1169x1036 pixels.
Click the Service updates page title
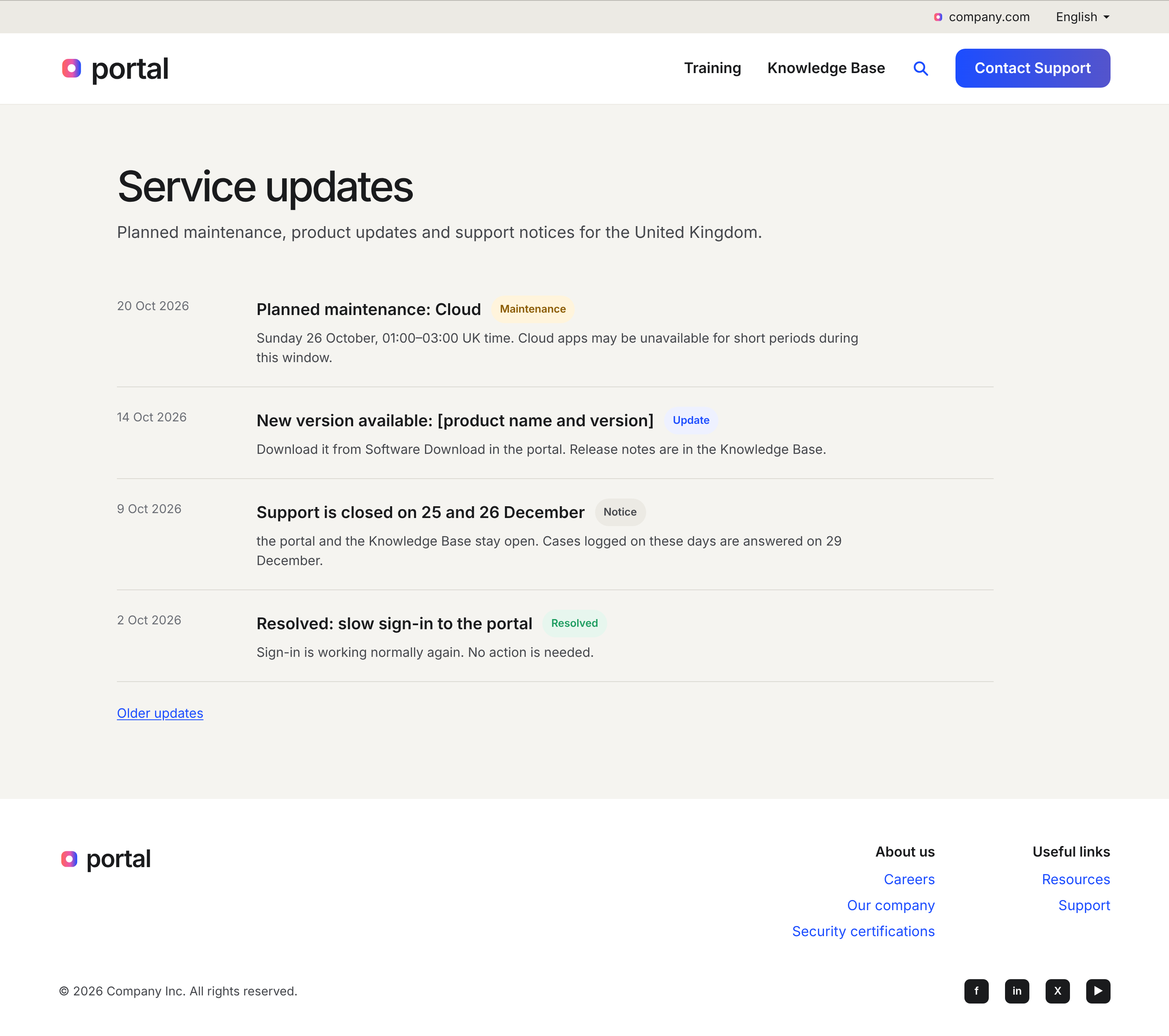tap(265, 187)
